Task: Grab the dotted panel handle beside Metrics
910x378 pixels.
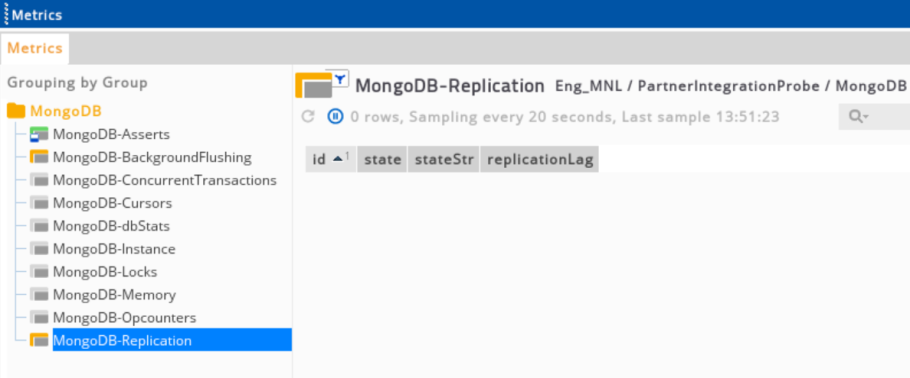Action: click(x=6, y=14)
